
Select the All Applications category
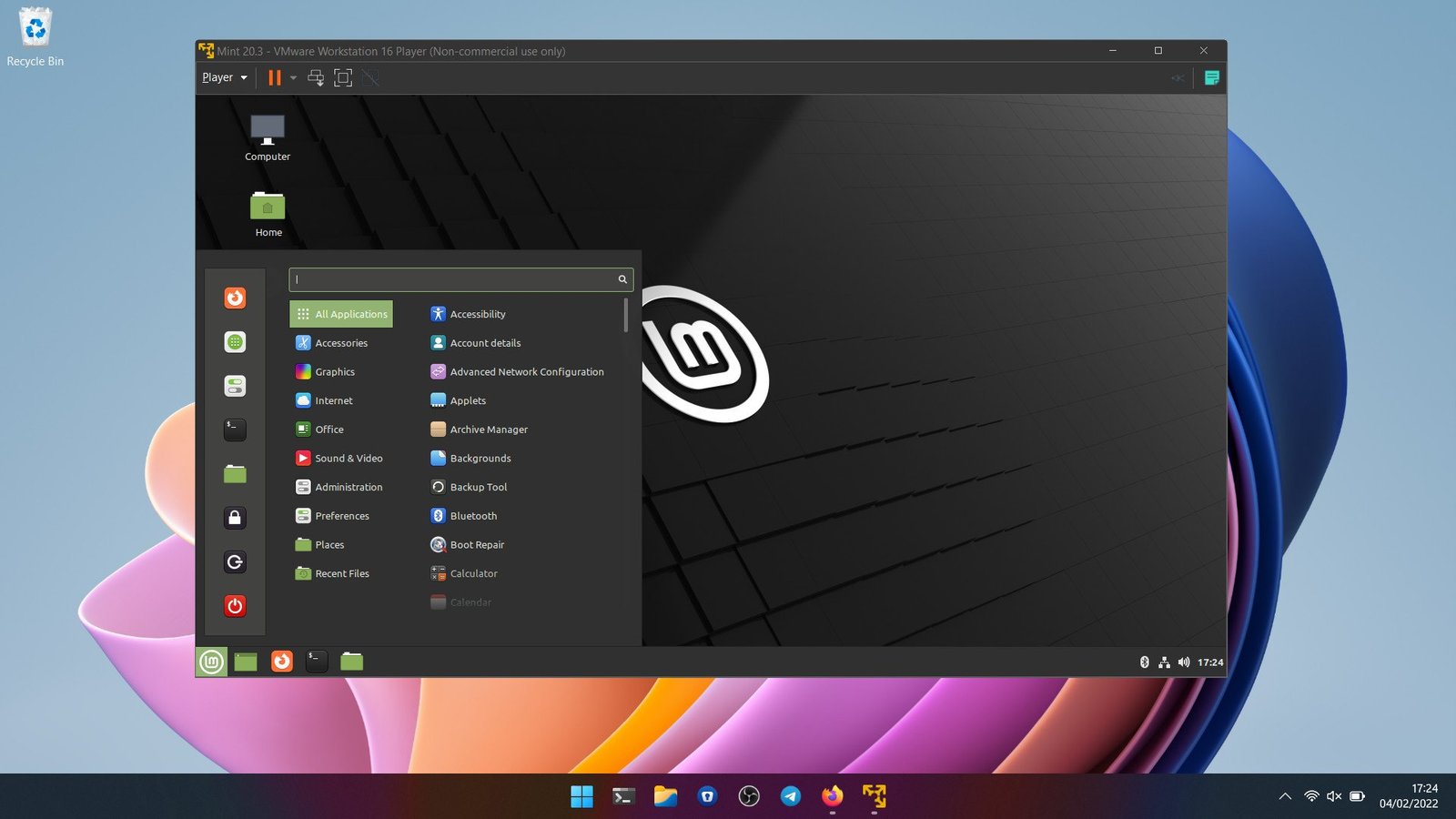[341, 314]
